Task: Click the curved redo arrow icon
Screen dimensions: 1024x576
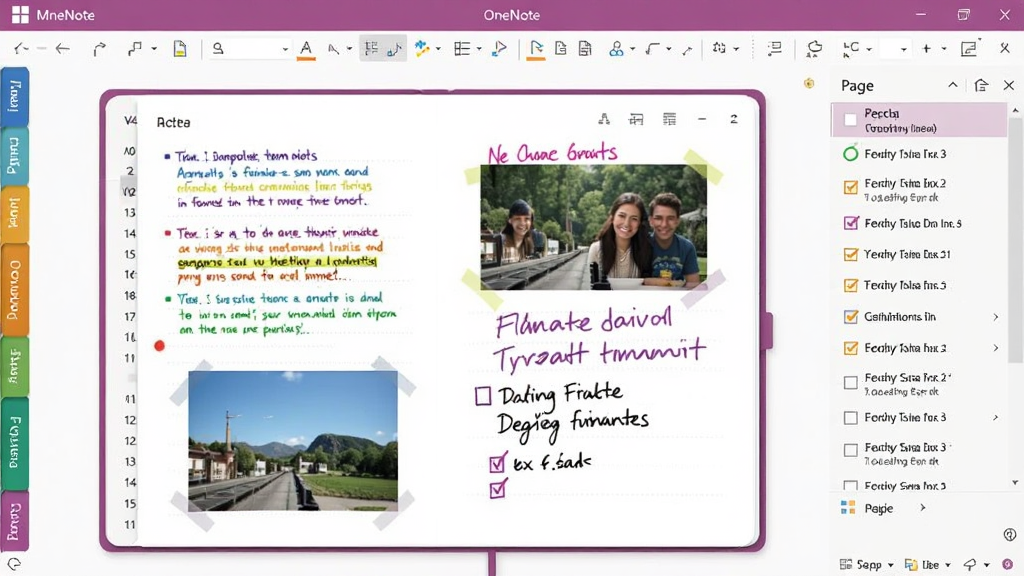Action: 99,49
